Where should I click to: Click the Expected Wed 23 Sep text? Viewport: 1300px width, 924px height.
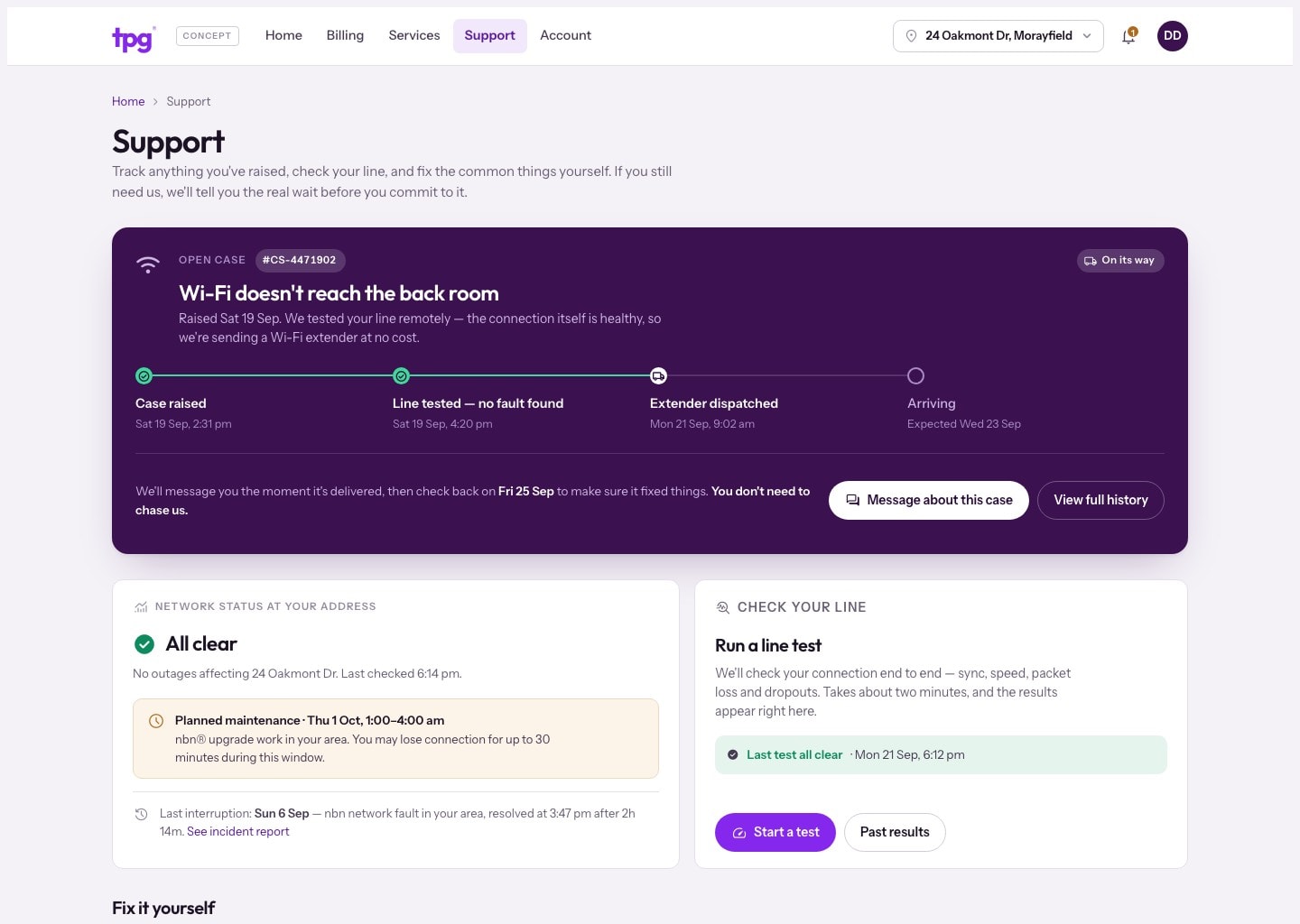(964, 424)
